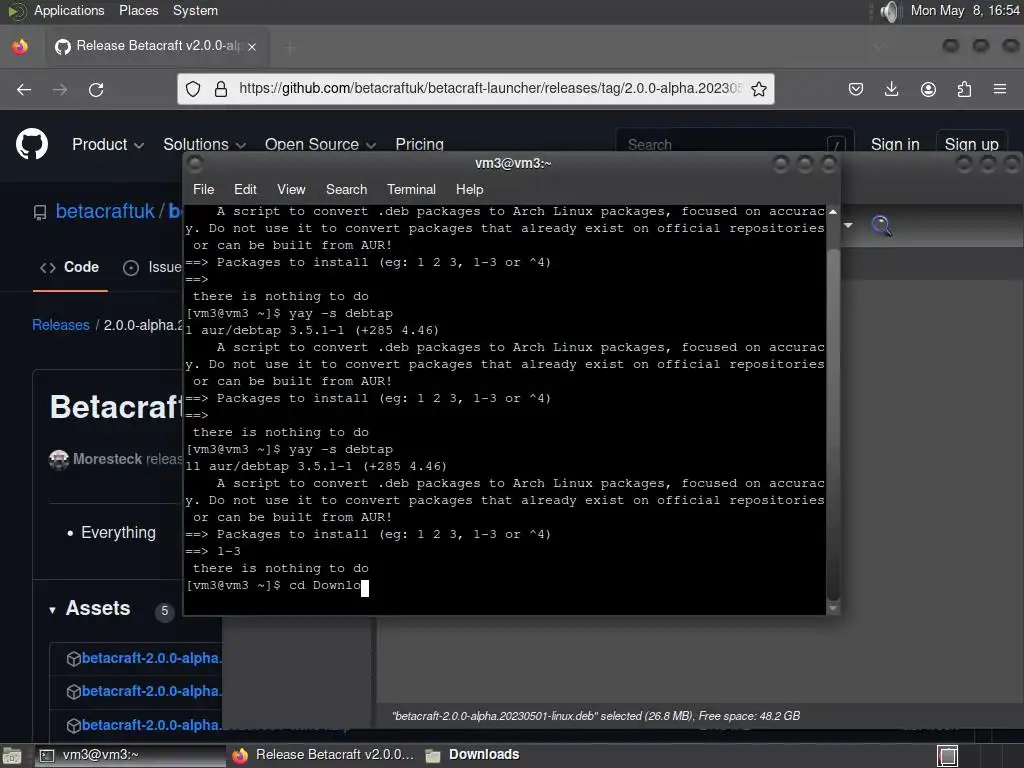The image size is (1024, 768).
Task: Open Firefox downloads panel
Action: click(891, 89)
